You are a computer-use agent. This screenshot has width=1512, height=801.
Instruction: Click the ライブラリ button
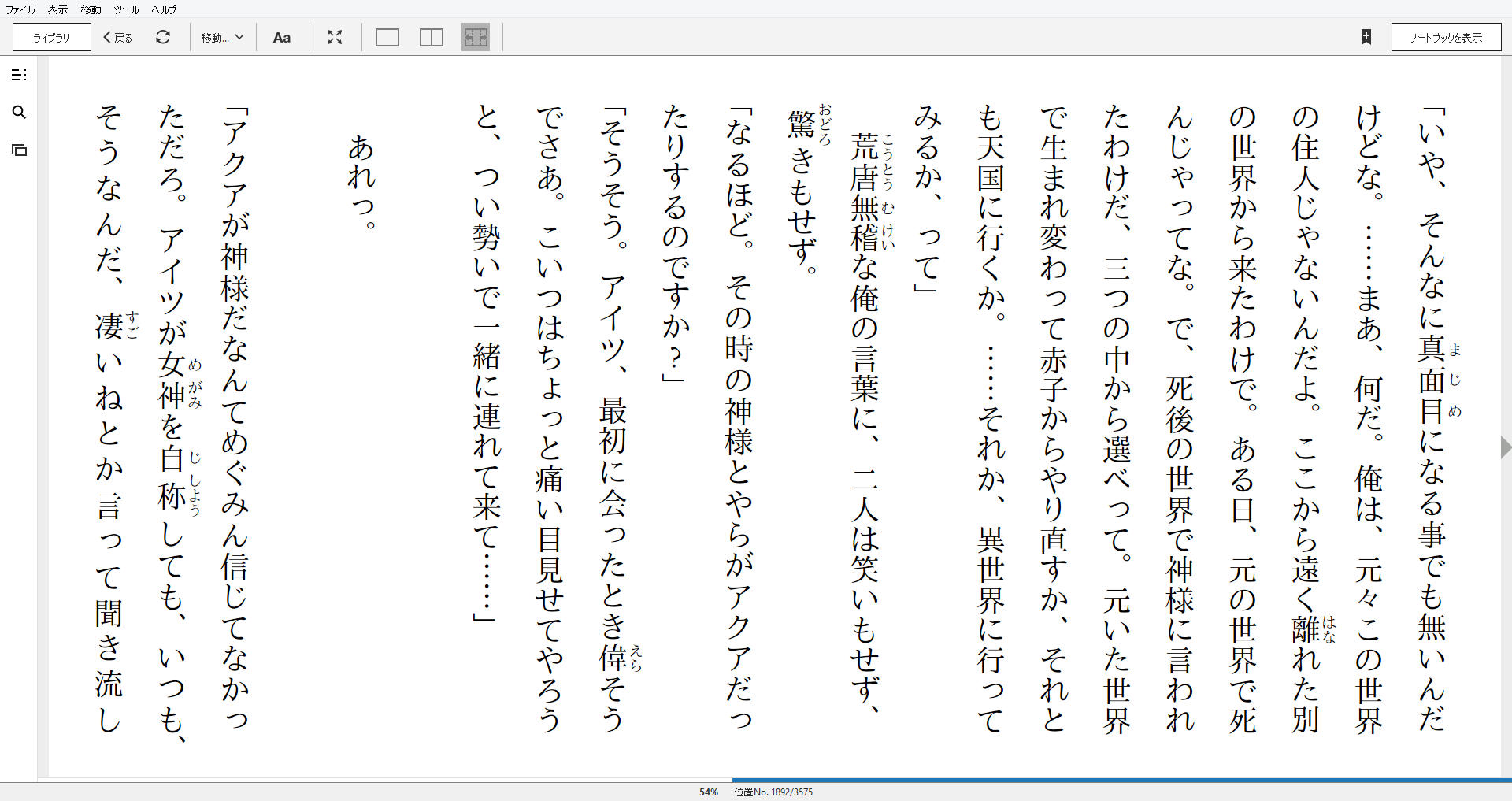coord(52,37)
